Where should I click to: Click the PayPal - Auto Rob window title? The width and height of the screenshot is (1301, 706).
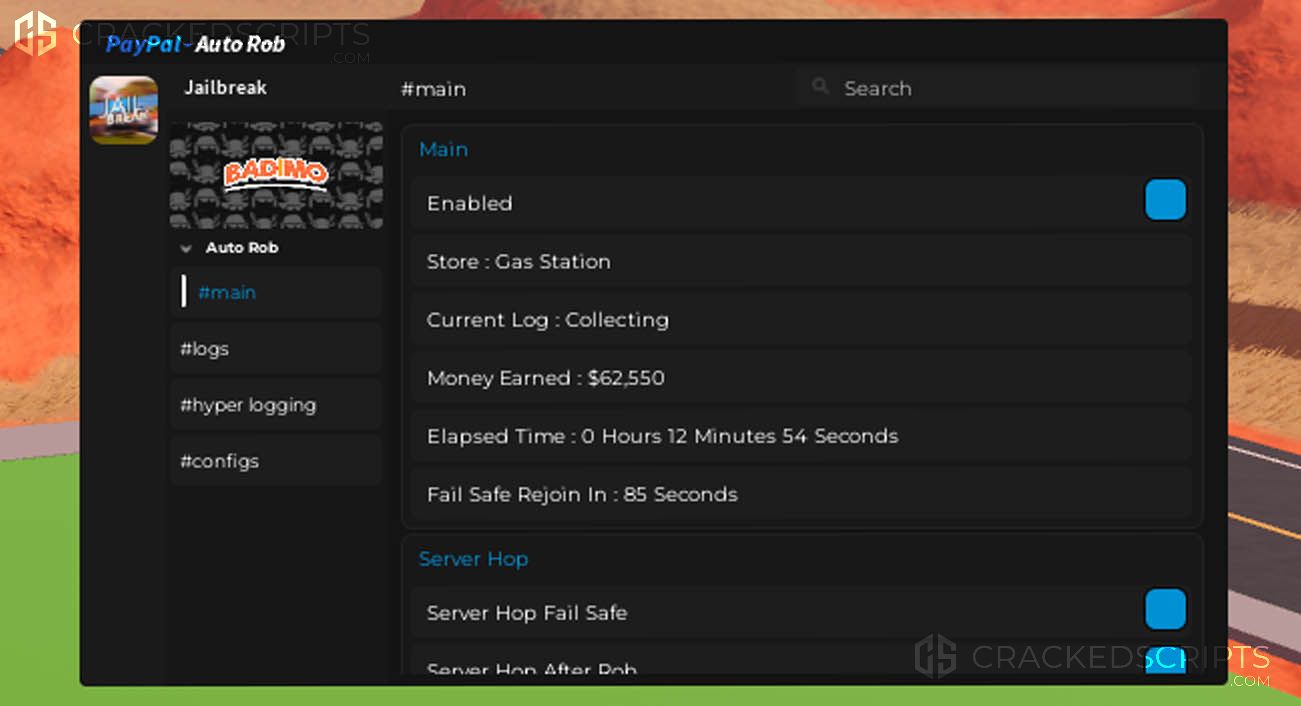[x=195, y=44]
